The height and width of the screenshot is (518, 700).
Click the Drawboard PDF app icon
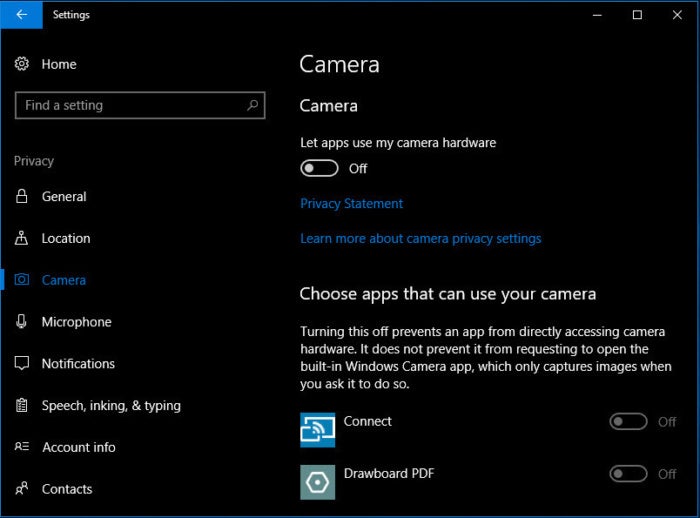point(317,482)
